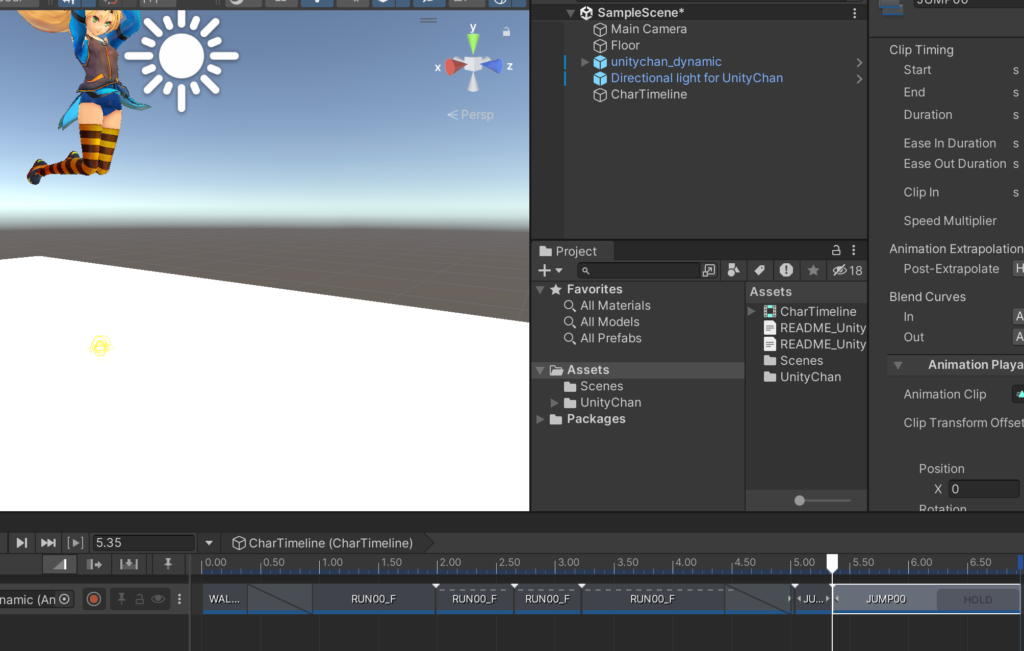
Task: Collapse the Favorites group
Action: [x=540, y=289]
